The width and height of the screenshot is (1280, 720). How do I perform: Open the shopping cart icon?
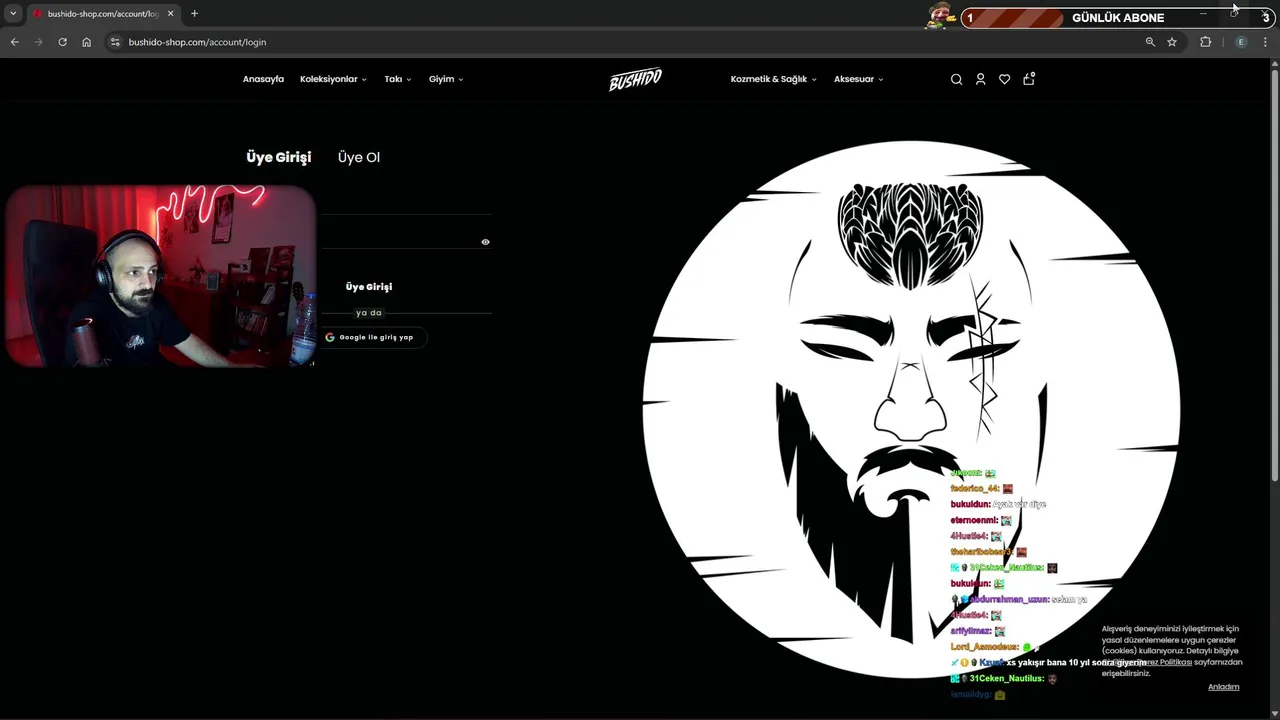click(x=1029, y=78)
